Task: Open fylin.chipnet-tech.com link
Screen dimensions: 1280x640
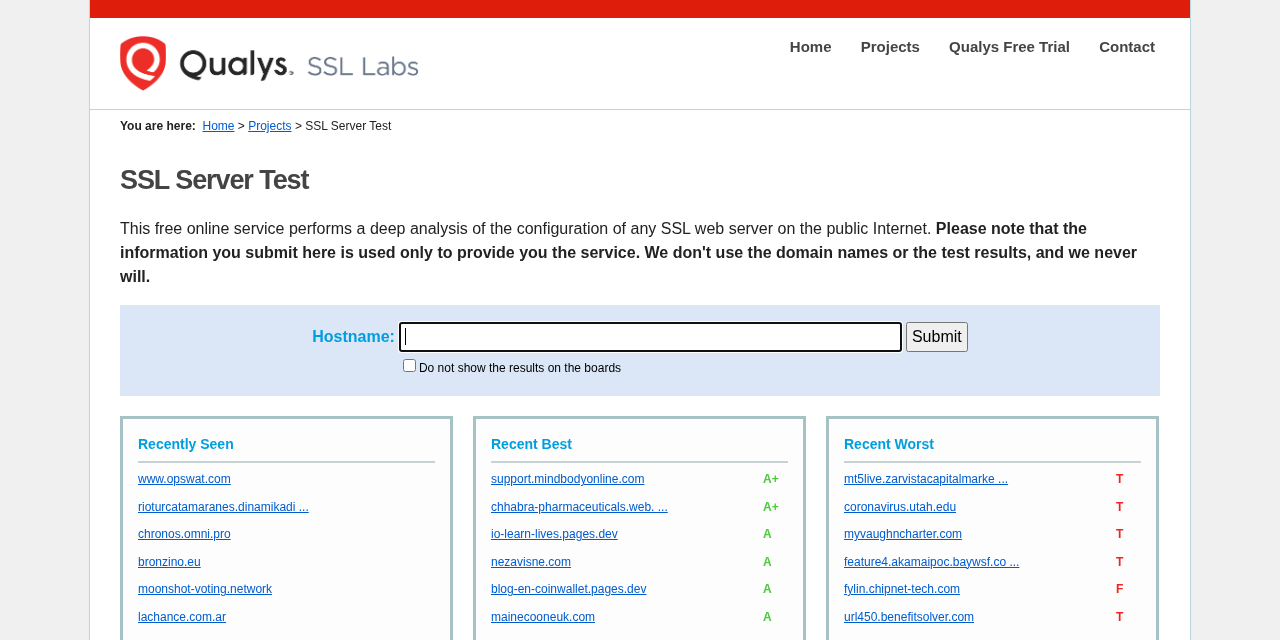Action: [902, 589]
